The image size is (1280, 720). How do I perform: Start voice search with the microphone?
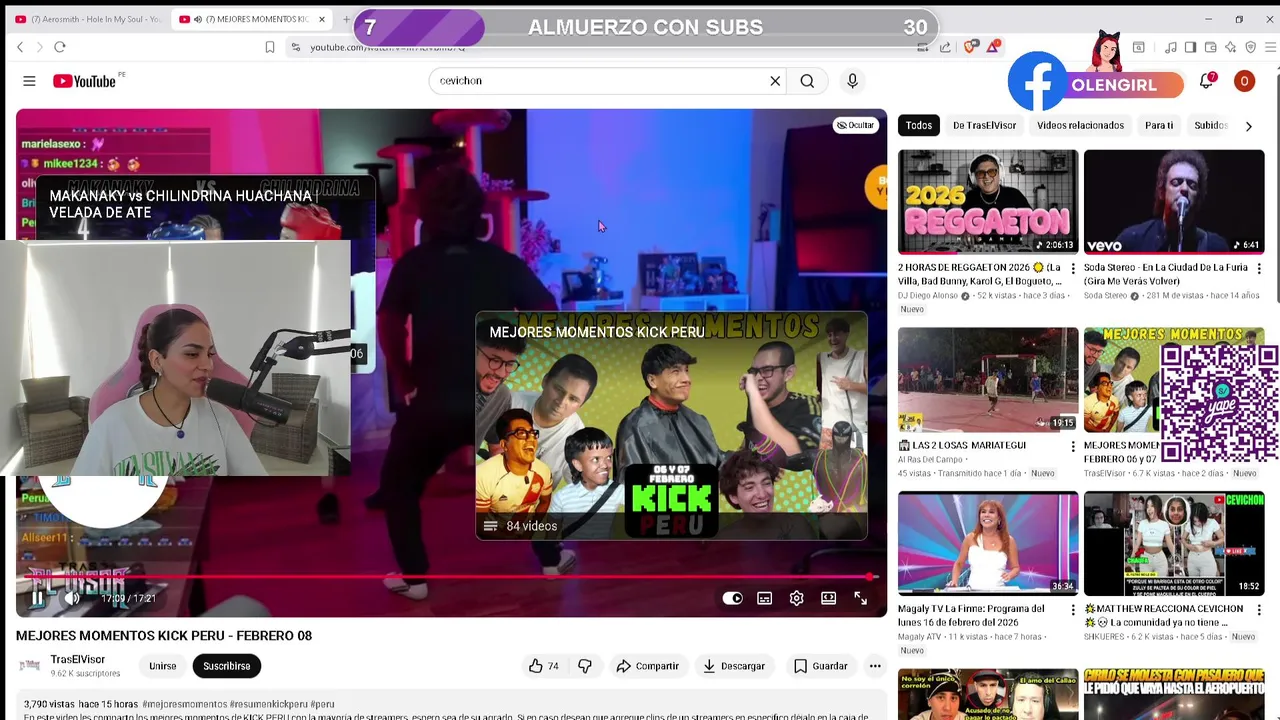tap(852, 81)
